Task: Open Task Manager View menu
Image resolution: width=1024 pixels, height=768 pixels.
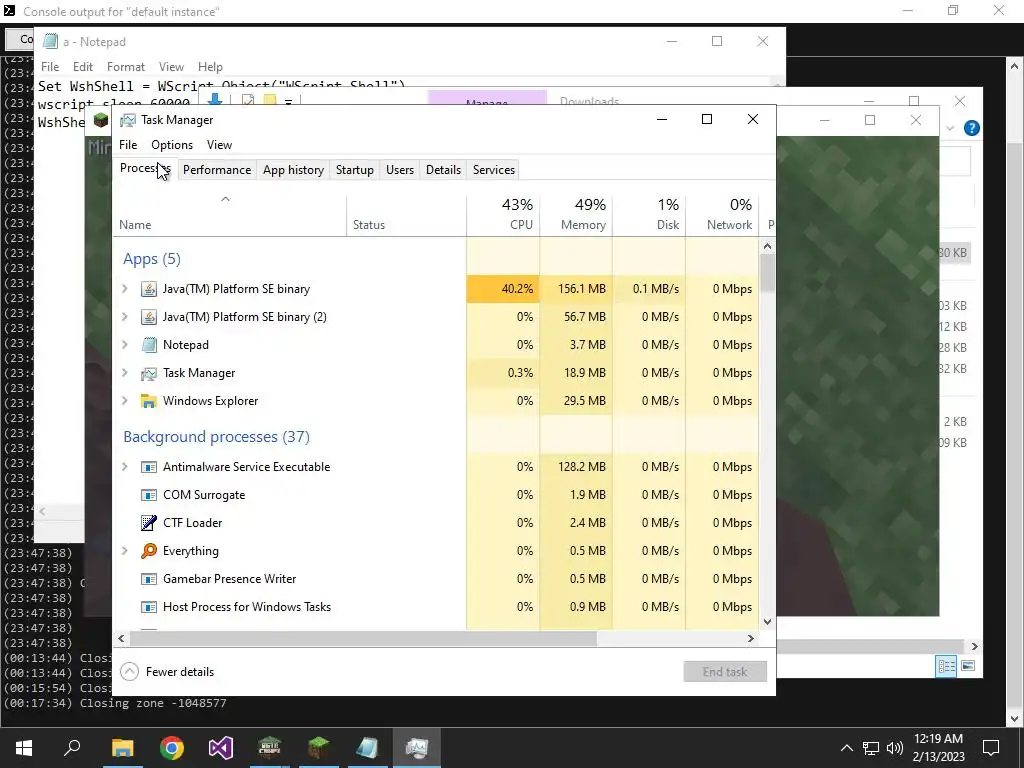Action: click(x=219, y=145)
